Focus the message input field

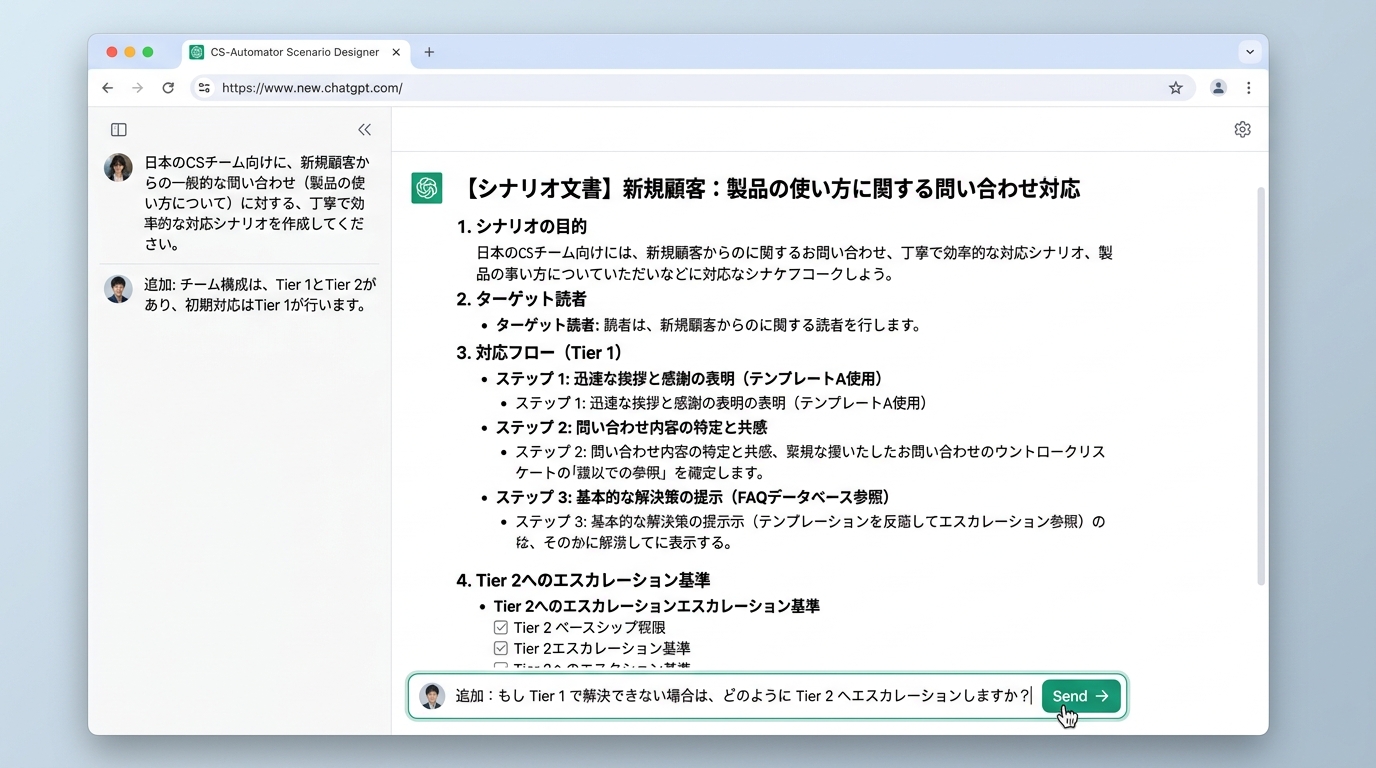tap(740, 696)
